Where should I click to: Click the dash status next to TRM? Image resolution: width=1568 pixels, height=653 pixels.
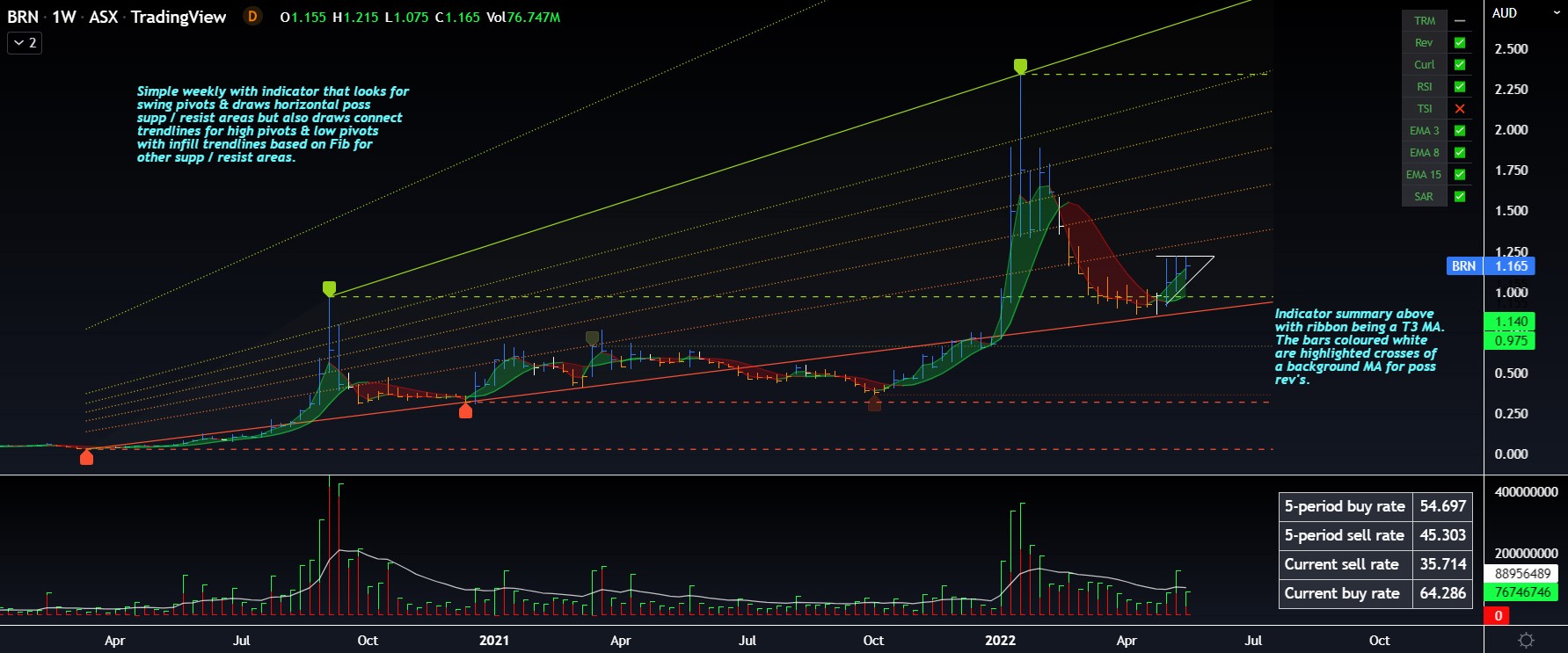(1460, 21)
